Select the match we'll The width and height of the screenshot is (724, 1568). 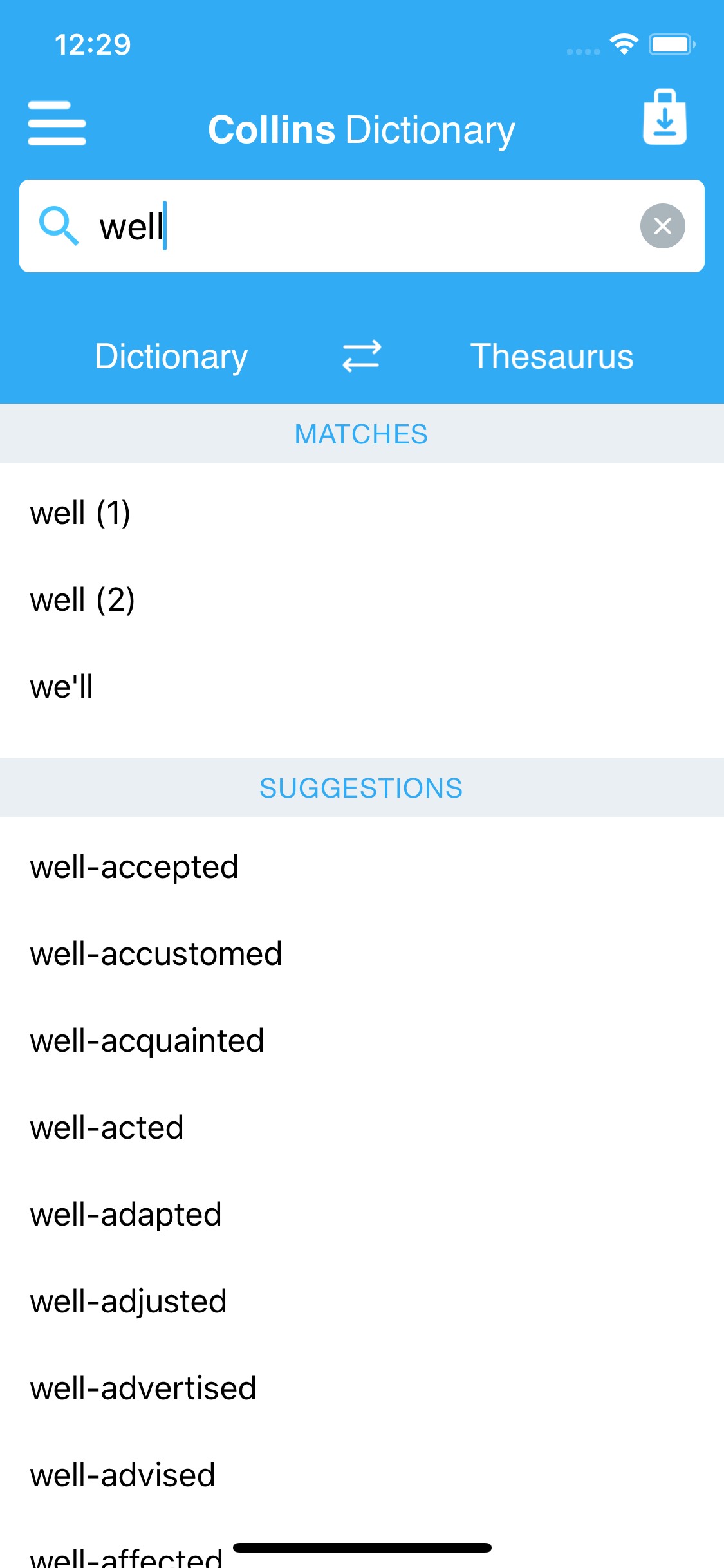pyautogui.click(x=62, y=687)
